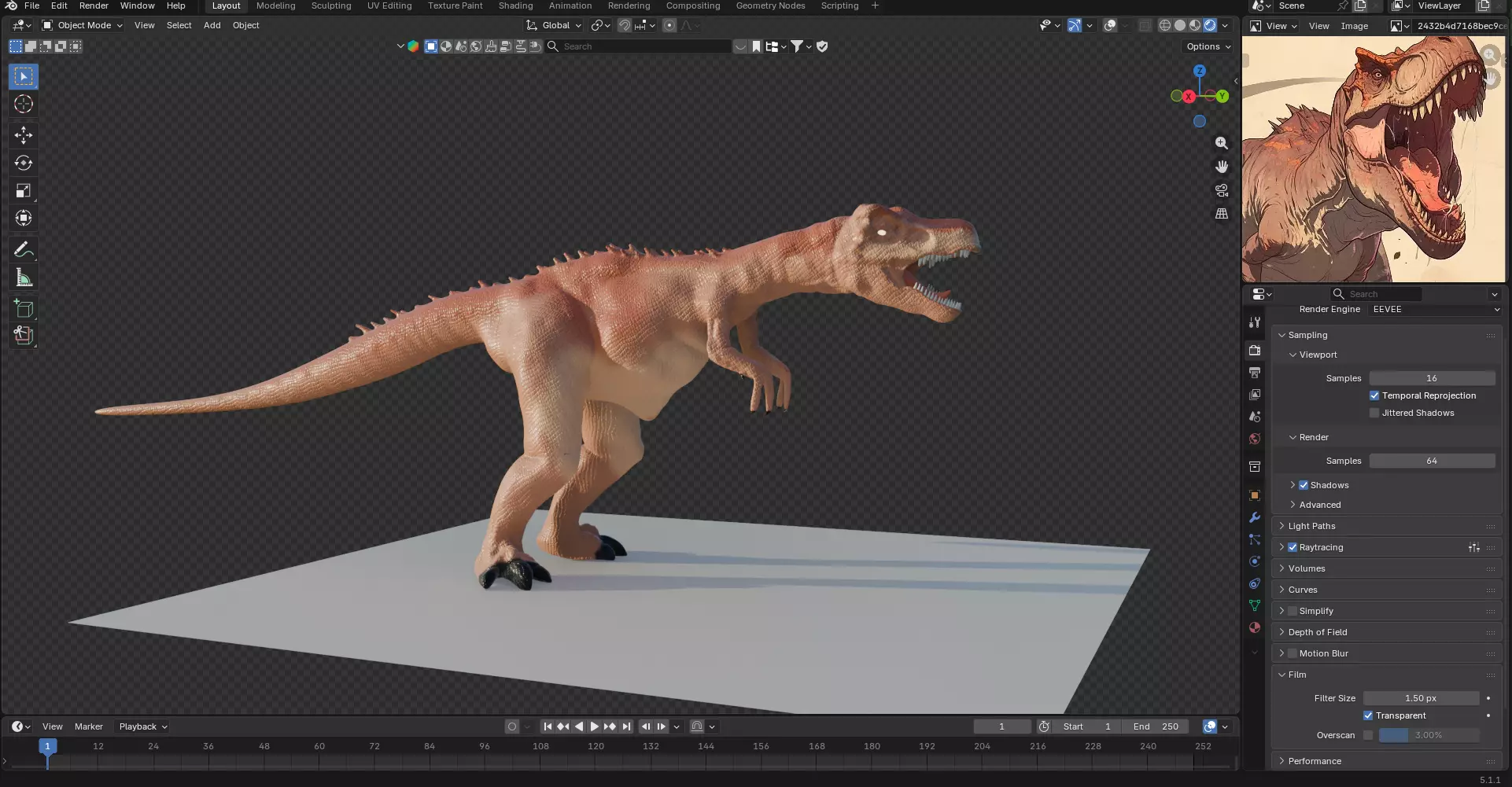Click the Z axis on navigation gizmo
The width and height of the screenshot is (1512, 787).
click(1200, 71)
